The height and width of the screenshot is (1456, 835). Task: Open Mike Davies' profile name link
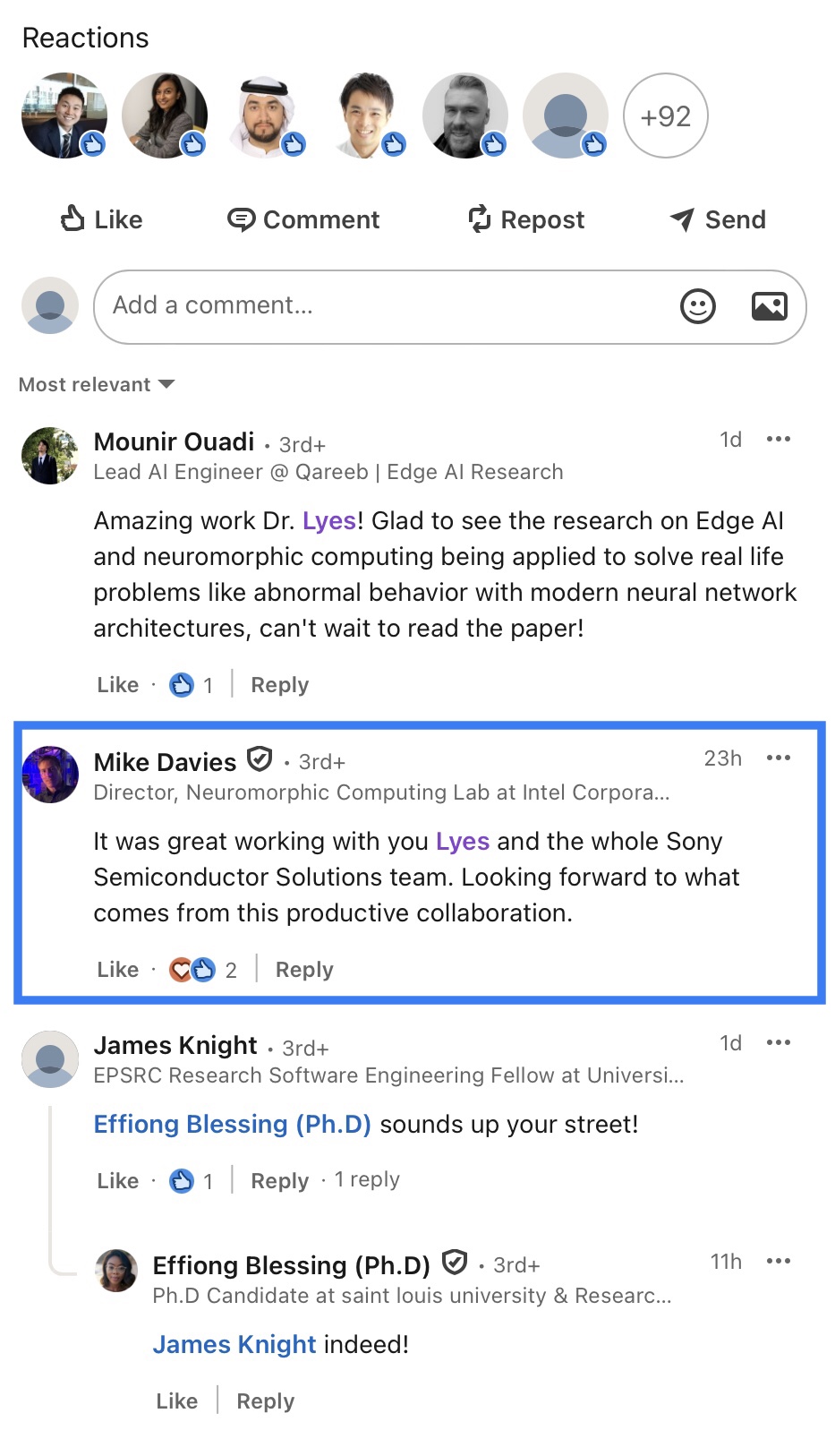click(x=165, y=762)
